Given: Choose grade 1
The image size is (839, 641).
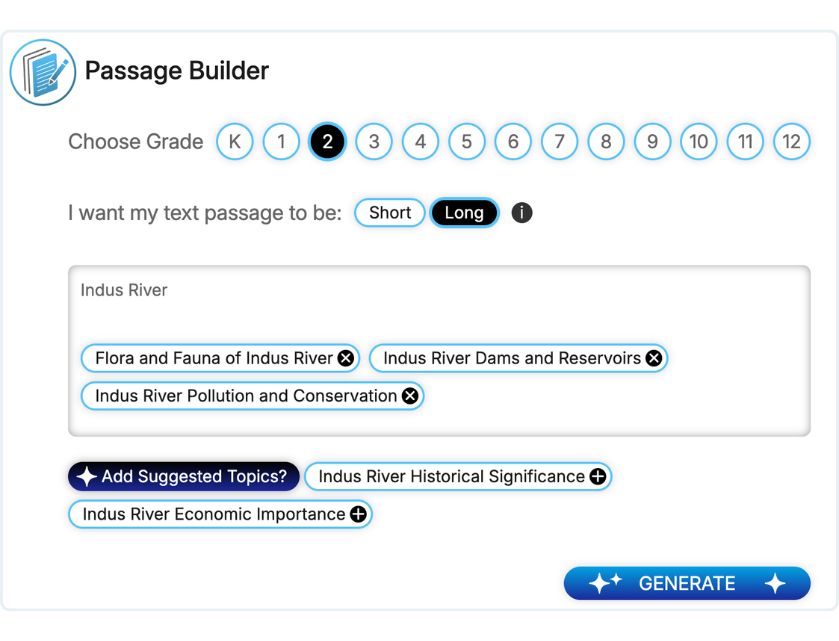Looking at the screenshot, I should coord(281,142).
